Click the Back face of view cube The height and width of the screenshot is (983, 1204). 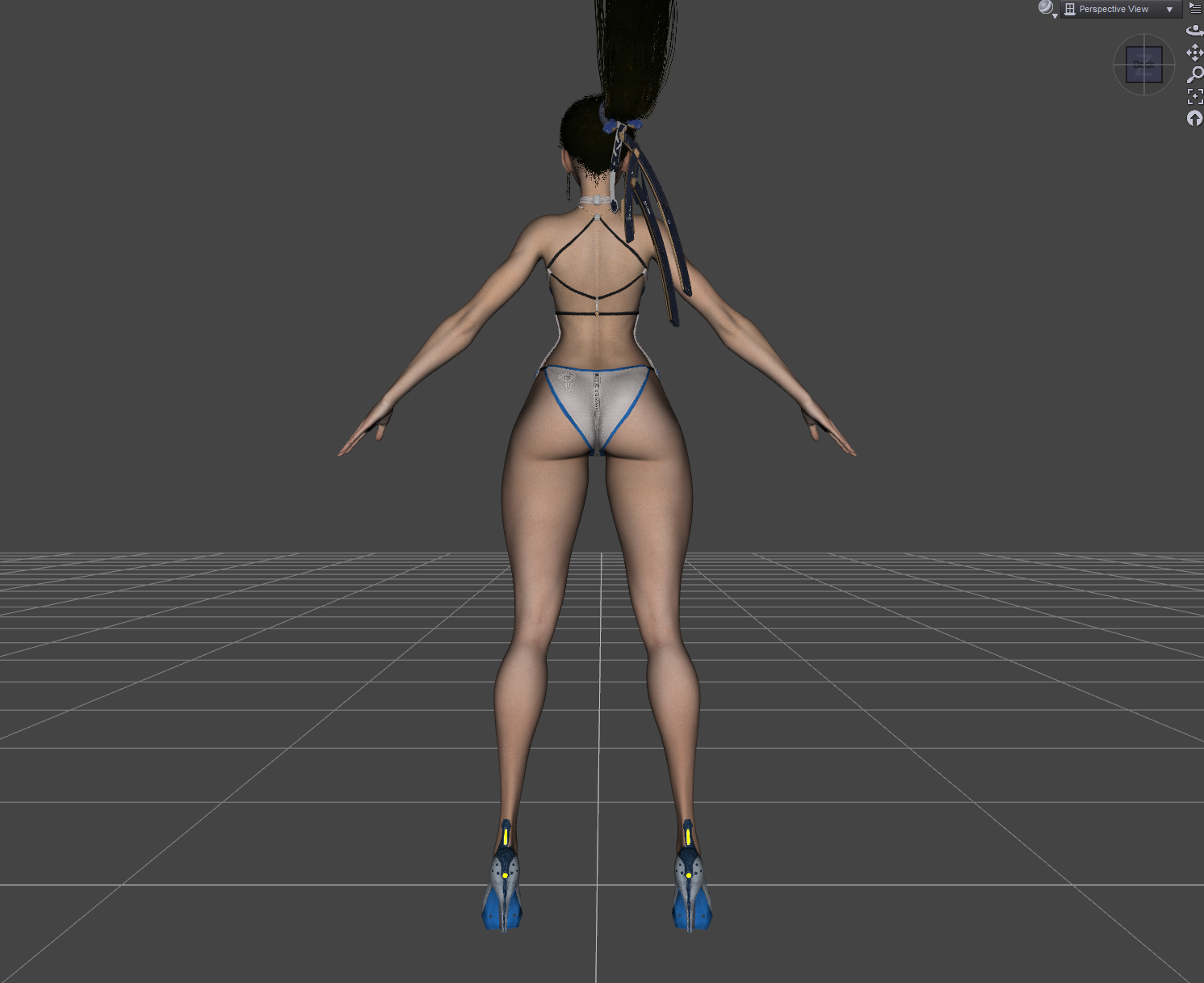coord(1143,65)
